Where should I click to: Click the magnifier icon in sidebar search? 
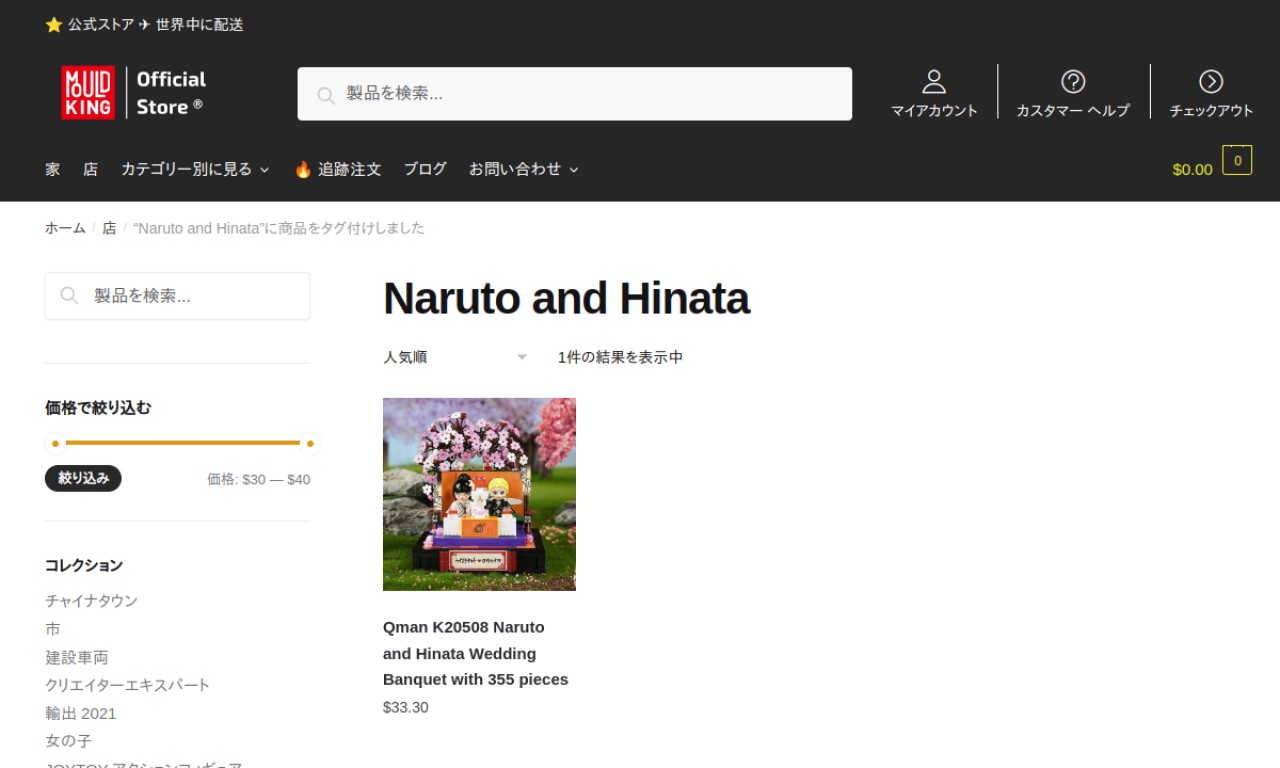pos(69,296)
